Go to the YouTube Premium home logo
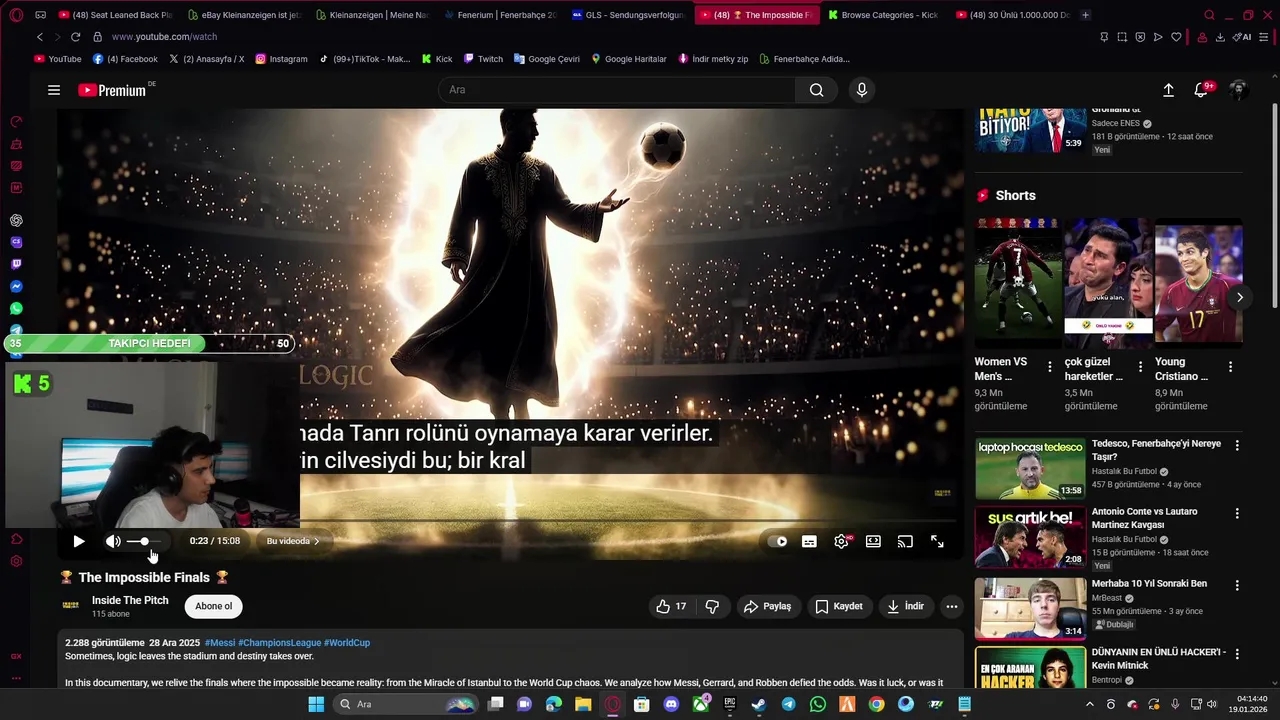The height and width of the screenshot is (720, 1280). pos(113,90)
